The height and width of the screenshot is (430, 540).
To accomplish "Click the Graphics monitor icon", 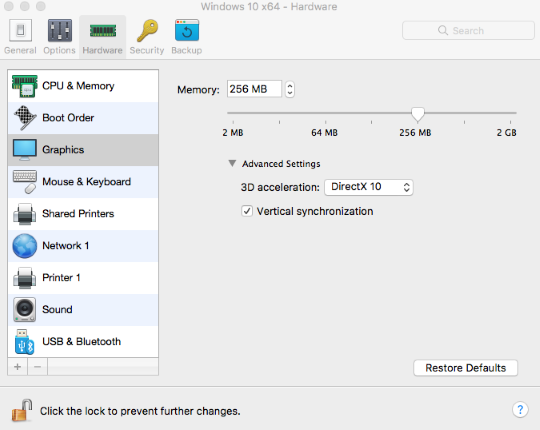I will tap(24, 150).
